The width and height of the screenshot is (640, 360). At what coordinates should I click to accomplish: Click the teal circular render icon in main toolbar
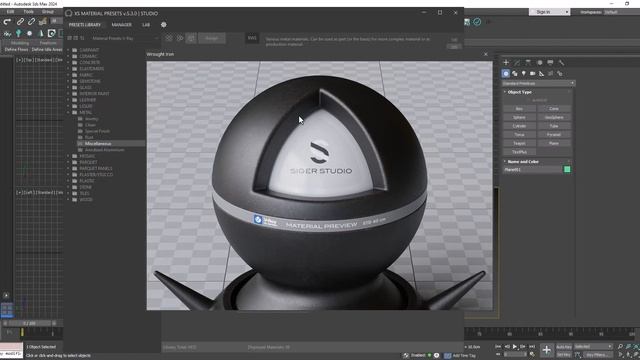point(477,22)
